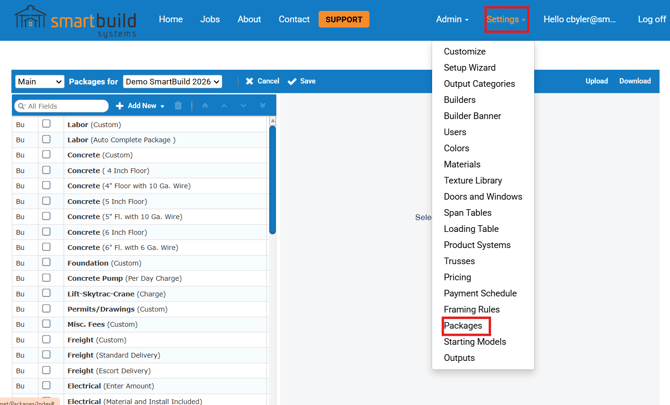Select Texture Library menu item

(x=473, y=180)
